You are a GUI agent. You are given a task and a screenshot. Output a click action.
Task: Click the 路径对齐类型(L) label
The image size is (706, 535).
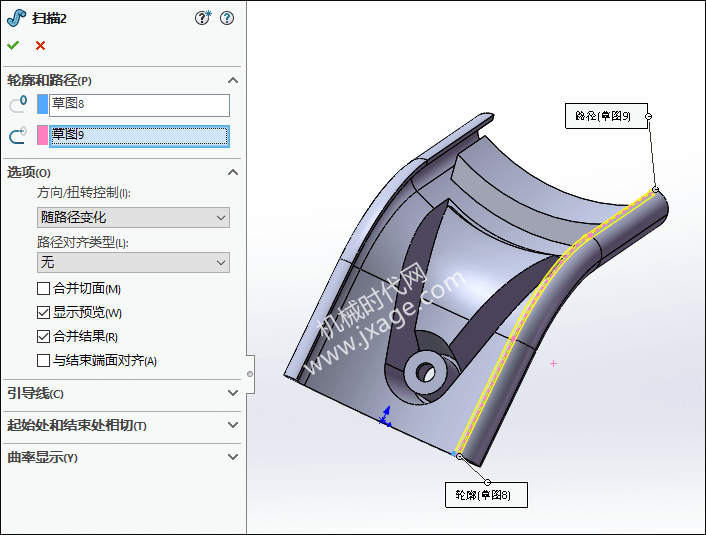[83, 242]
